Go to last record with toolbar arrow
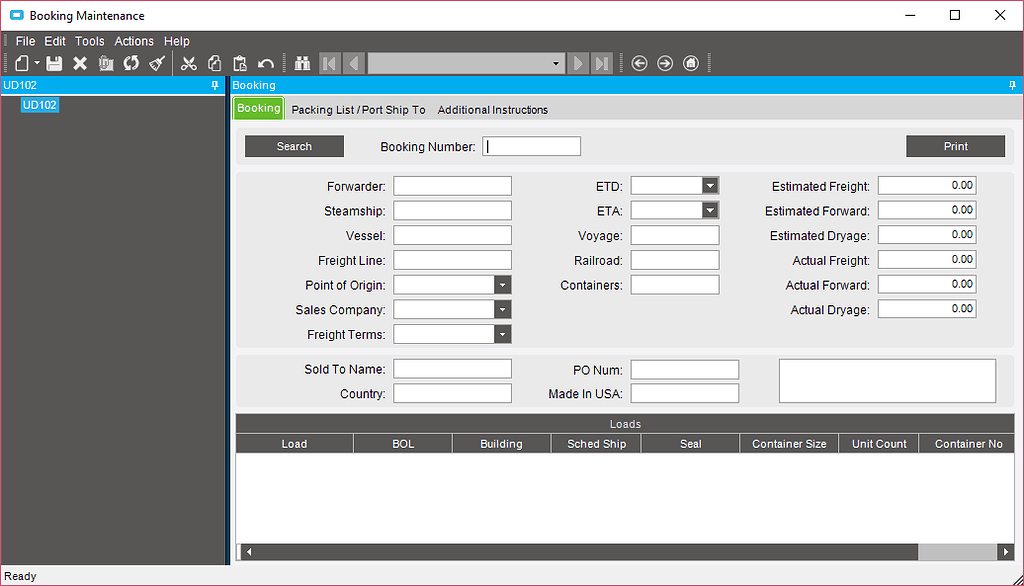1024x586 pixels. (x=601, y=62)
